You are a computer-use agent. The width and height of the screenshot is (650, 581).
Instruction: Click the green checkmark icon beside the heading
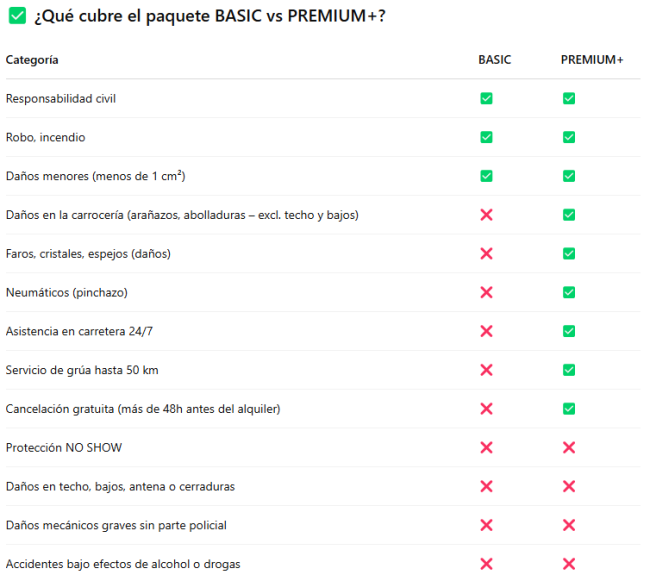(x=17, y=16)
